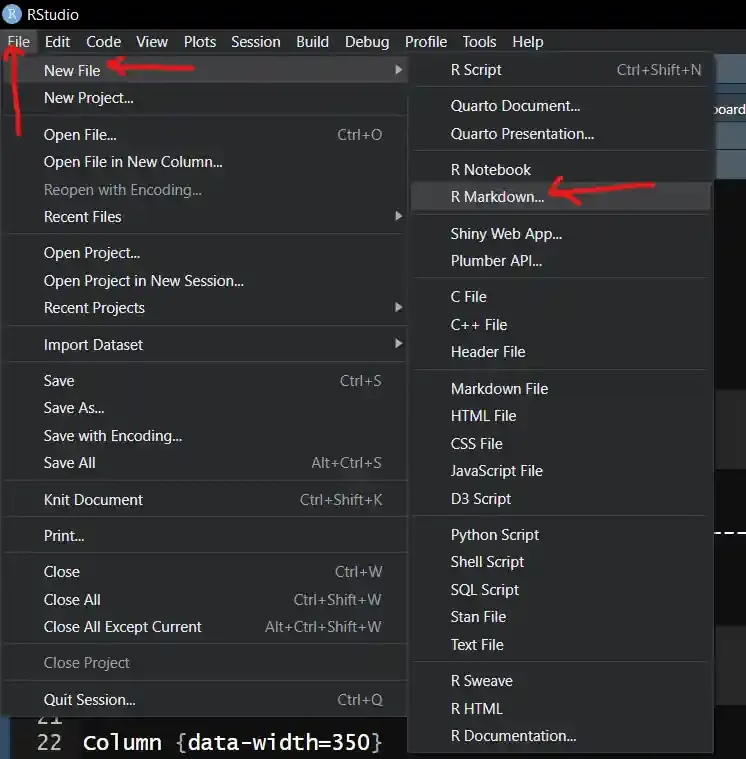Open the File menu
This screenshot has width=746, height=759.
click(18, 42)
